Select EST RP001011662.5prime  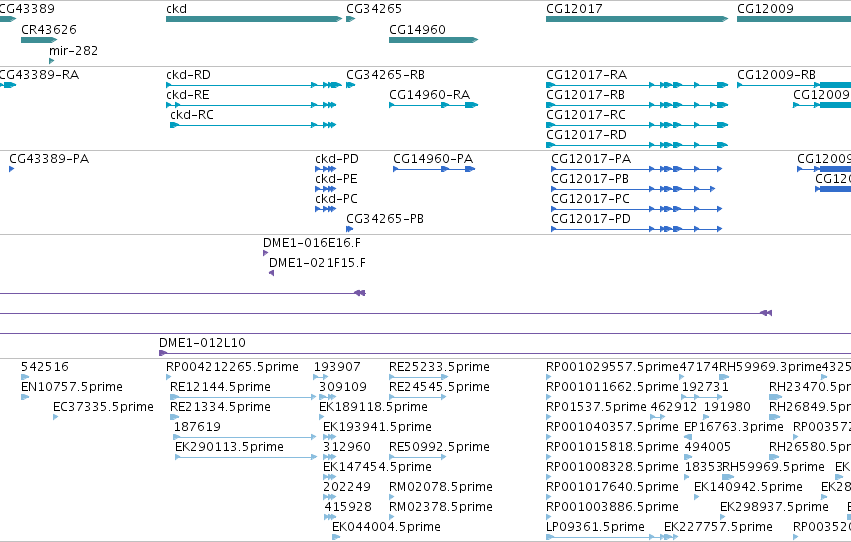(549, 397)
